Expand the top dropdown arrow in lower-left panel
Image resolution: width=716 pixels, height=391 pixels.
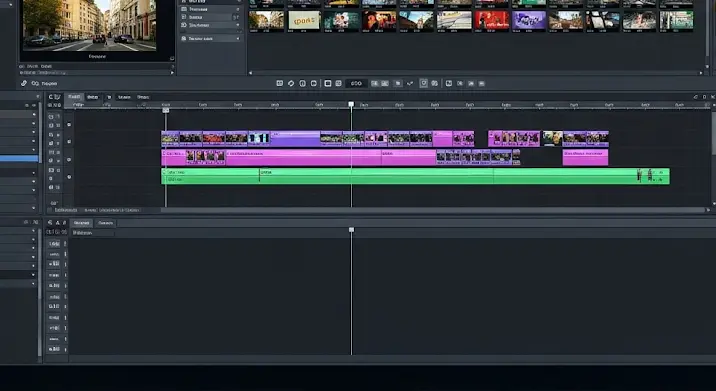(33, 231)
